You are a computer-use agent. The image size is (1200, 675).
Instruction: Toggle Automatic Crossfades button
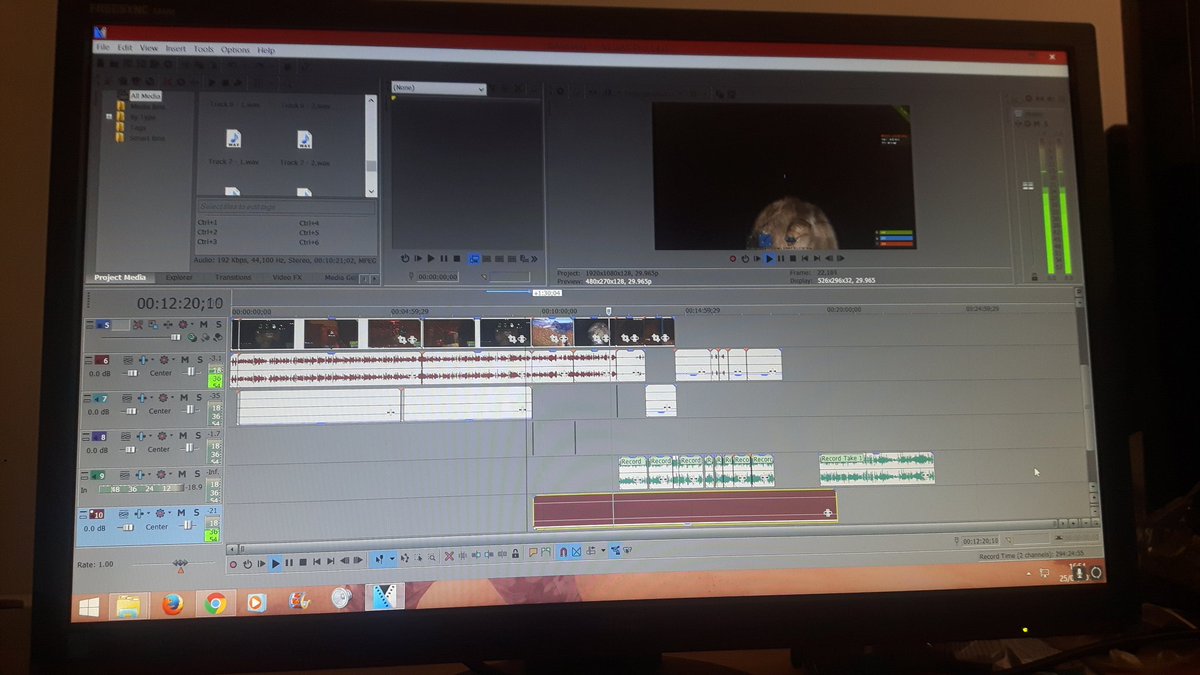(576, 552)
